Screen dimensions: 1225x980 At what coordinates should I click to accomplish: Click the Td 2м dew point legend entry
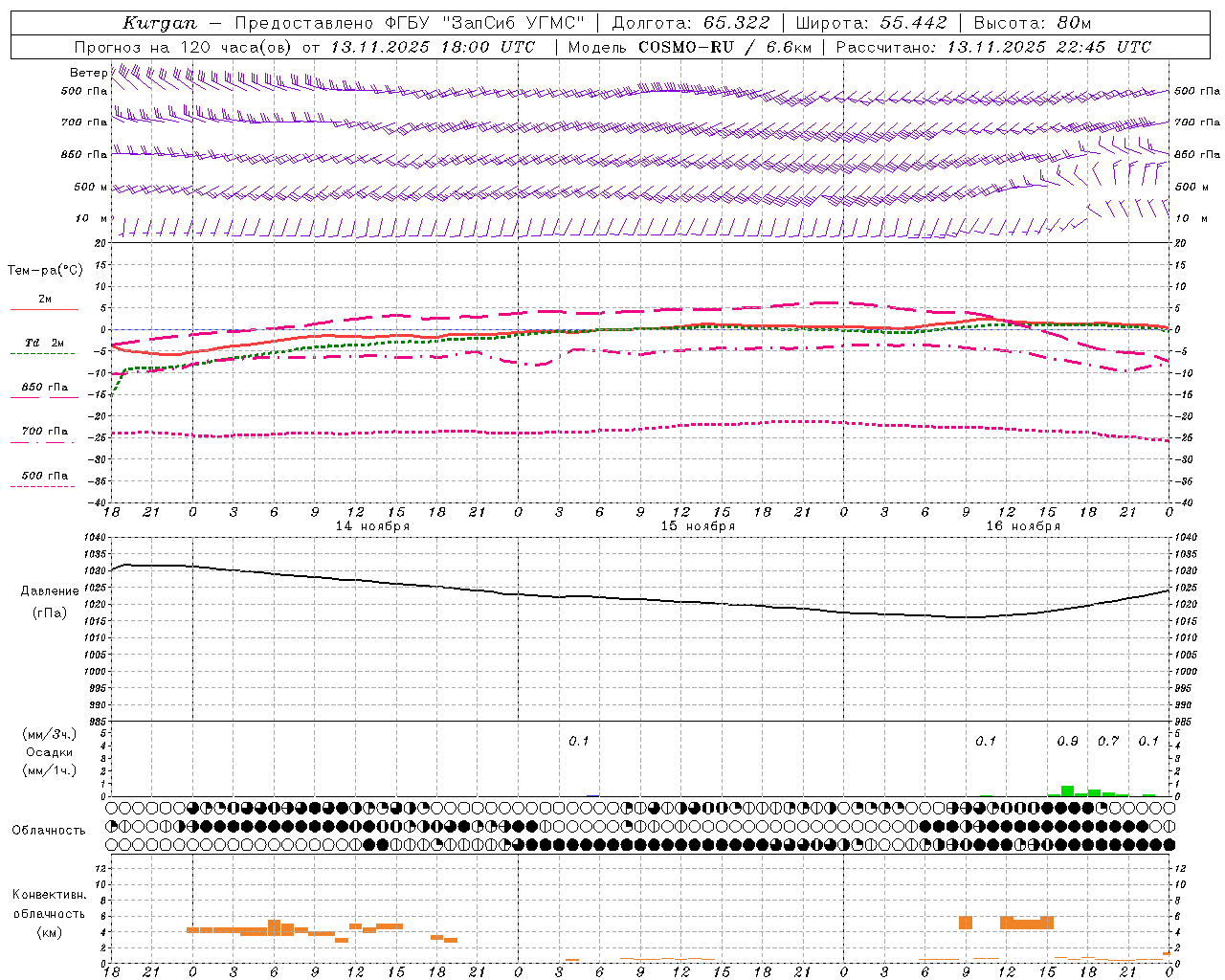point(44,343)
